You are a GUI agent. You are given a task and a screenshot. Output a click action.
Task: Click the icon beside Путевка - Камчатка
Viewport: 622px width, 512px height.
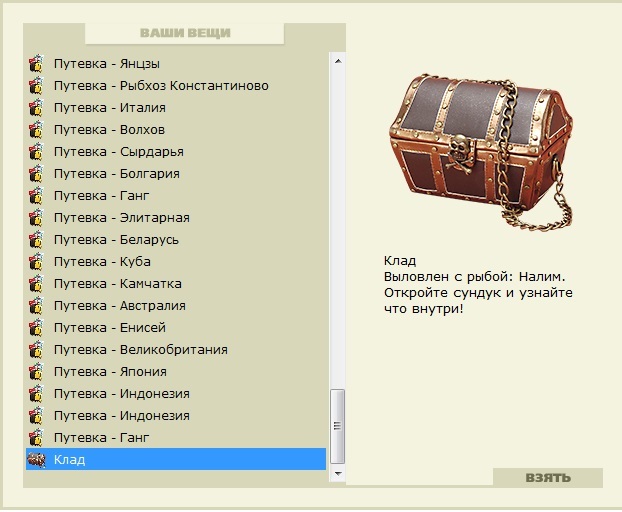pyautogui.click(x=36, y=284)
